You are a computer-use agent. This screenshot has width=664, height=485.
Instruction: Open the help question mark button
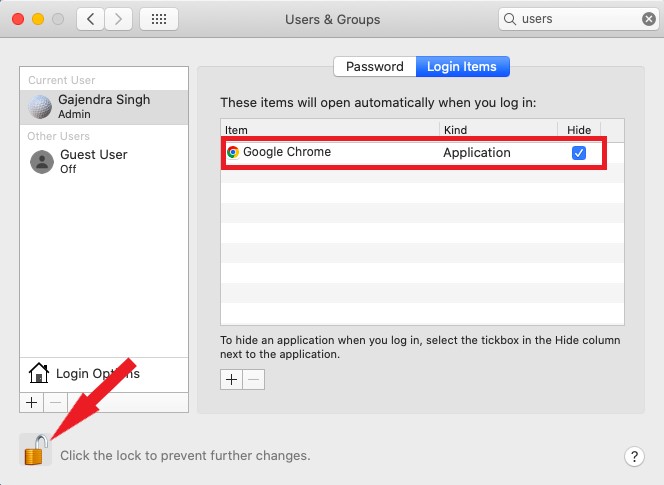(634, 456)
